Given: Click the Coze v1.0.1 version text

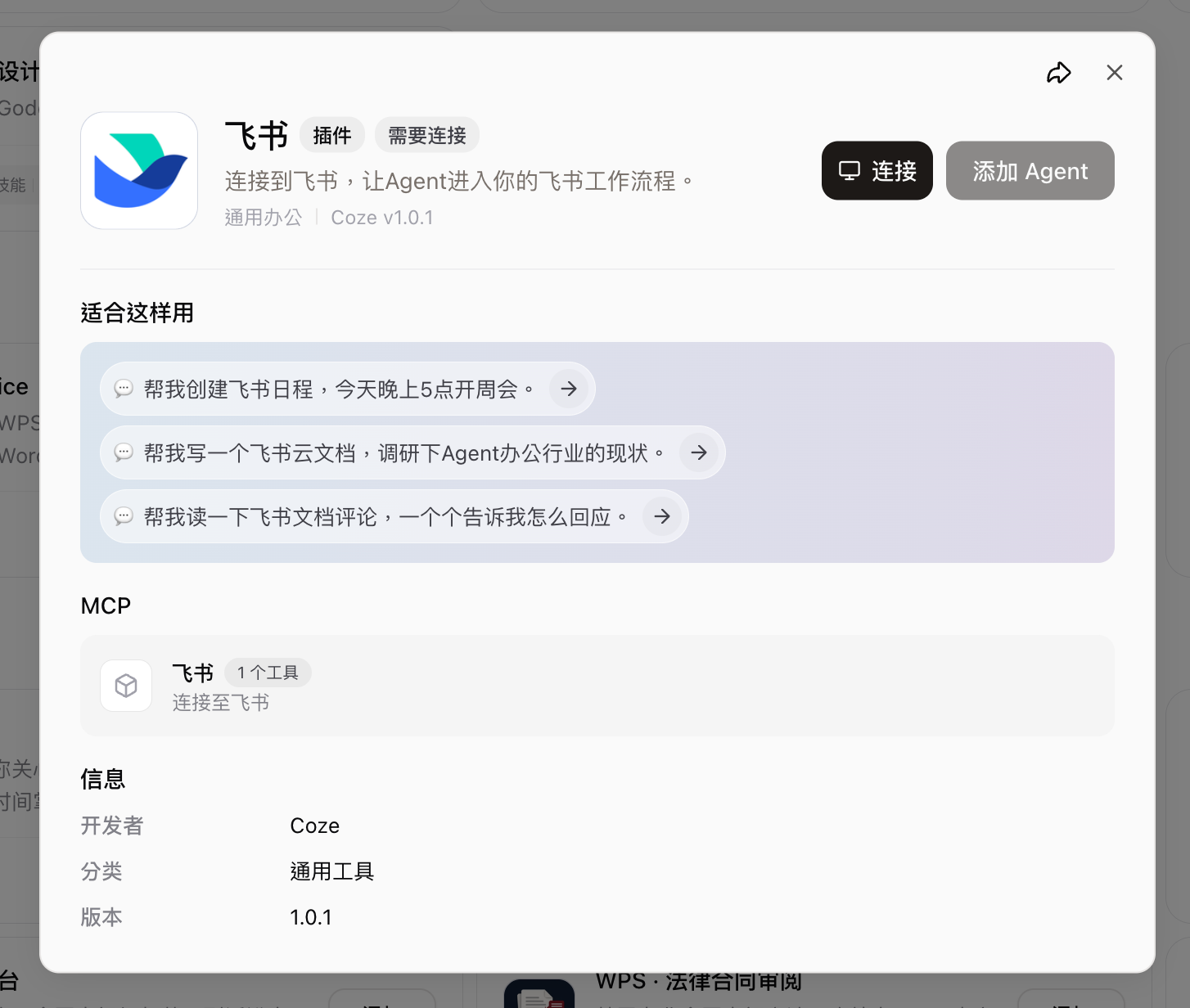Looking at the screenshot, I should tap(382, 218).
